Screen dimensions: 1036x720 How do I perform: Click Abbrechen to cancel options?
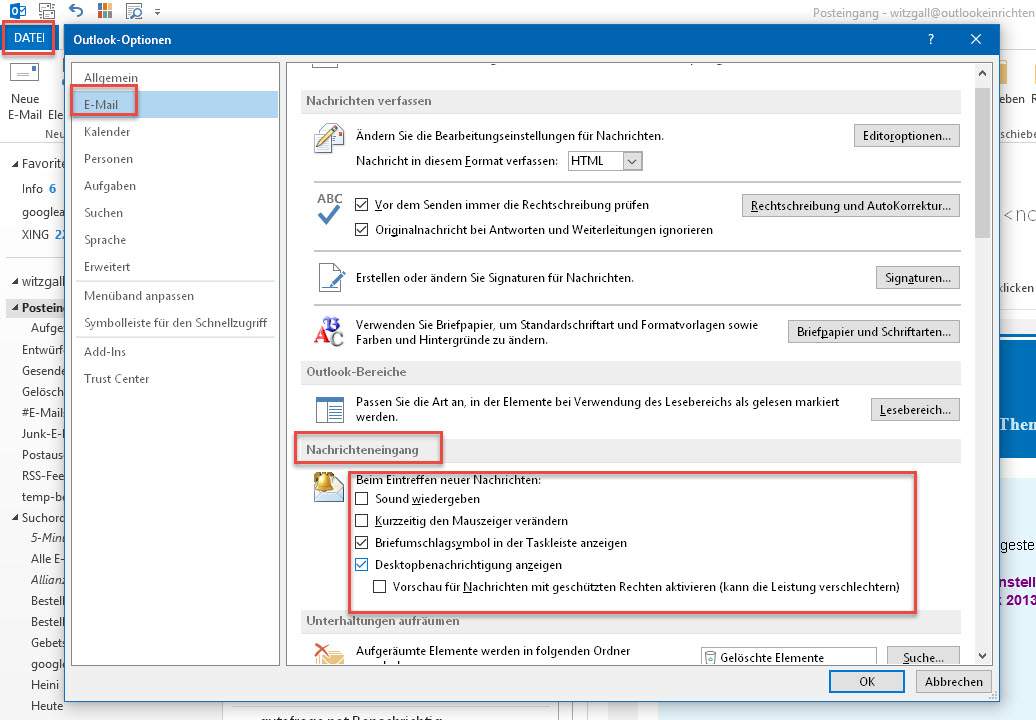coord(953,682)
